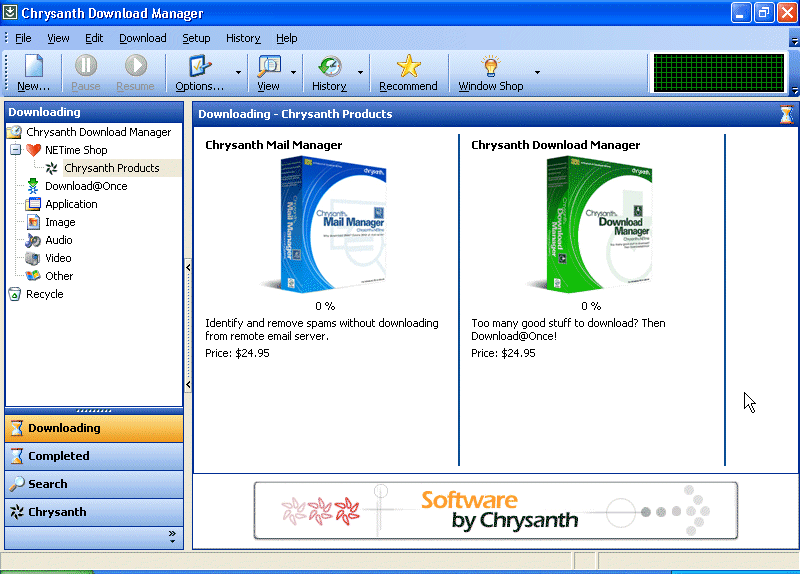Image resolution: width=800 pixels, height=574 pixels.
Task: Click the Software by Chrysanth banner
Action: point(495,509)
